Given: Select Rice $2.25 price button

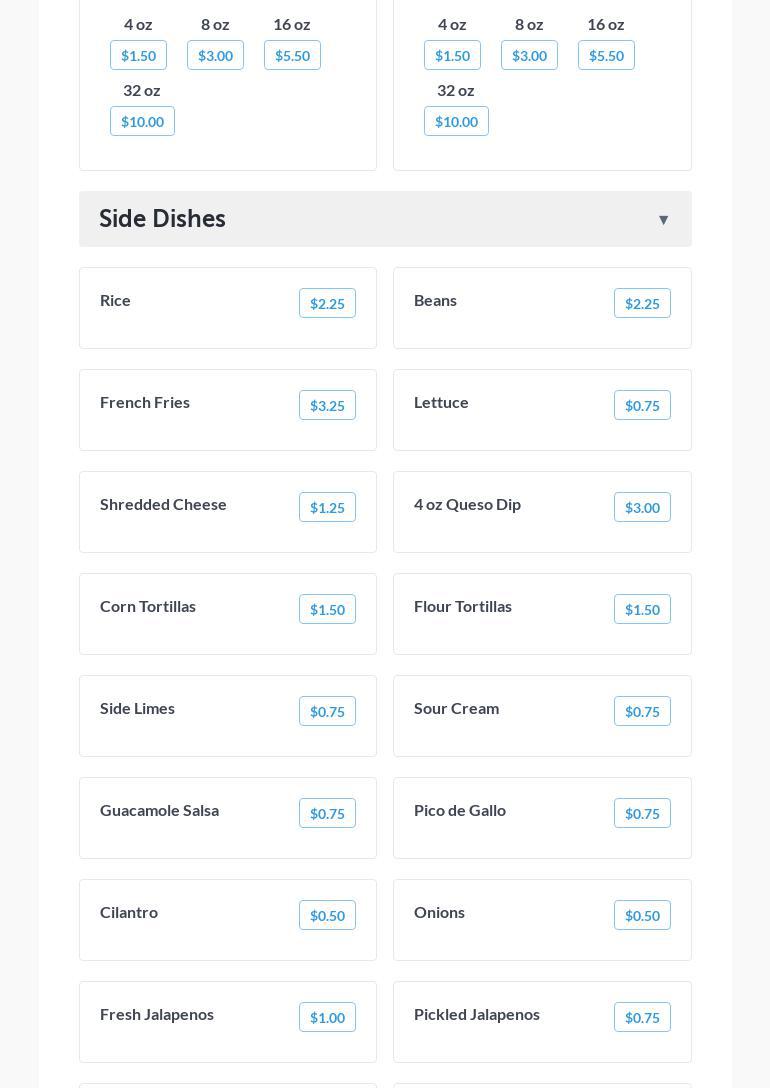Looking at the screenshot, I should [x=327, y=304].
